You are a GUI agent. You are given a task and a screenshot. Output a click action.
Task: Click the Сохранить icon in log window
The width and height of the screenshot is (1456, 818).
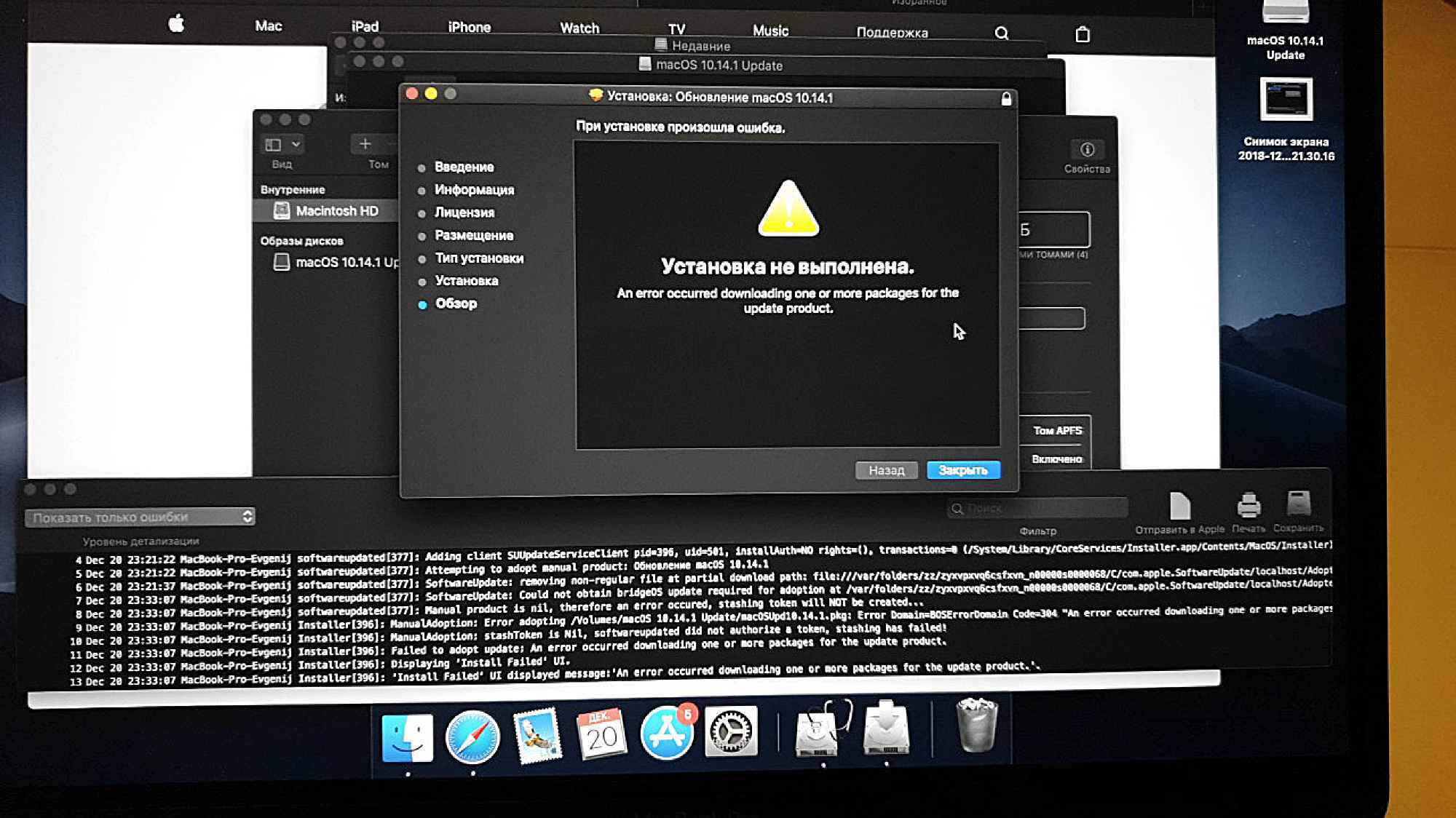pyautogui.click(x=1298, y=504)
